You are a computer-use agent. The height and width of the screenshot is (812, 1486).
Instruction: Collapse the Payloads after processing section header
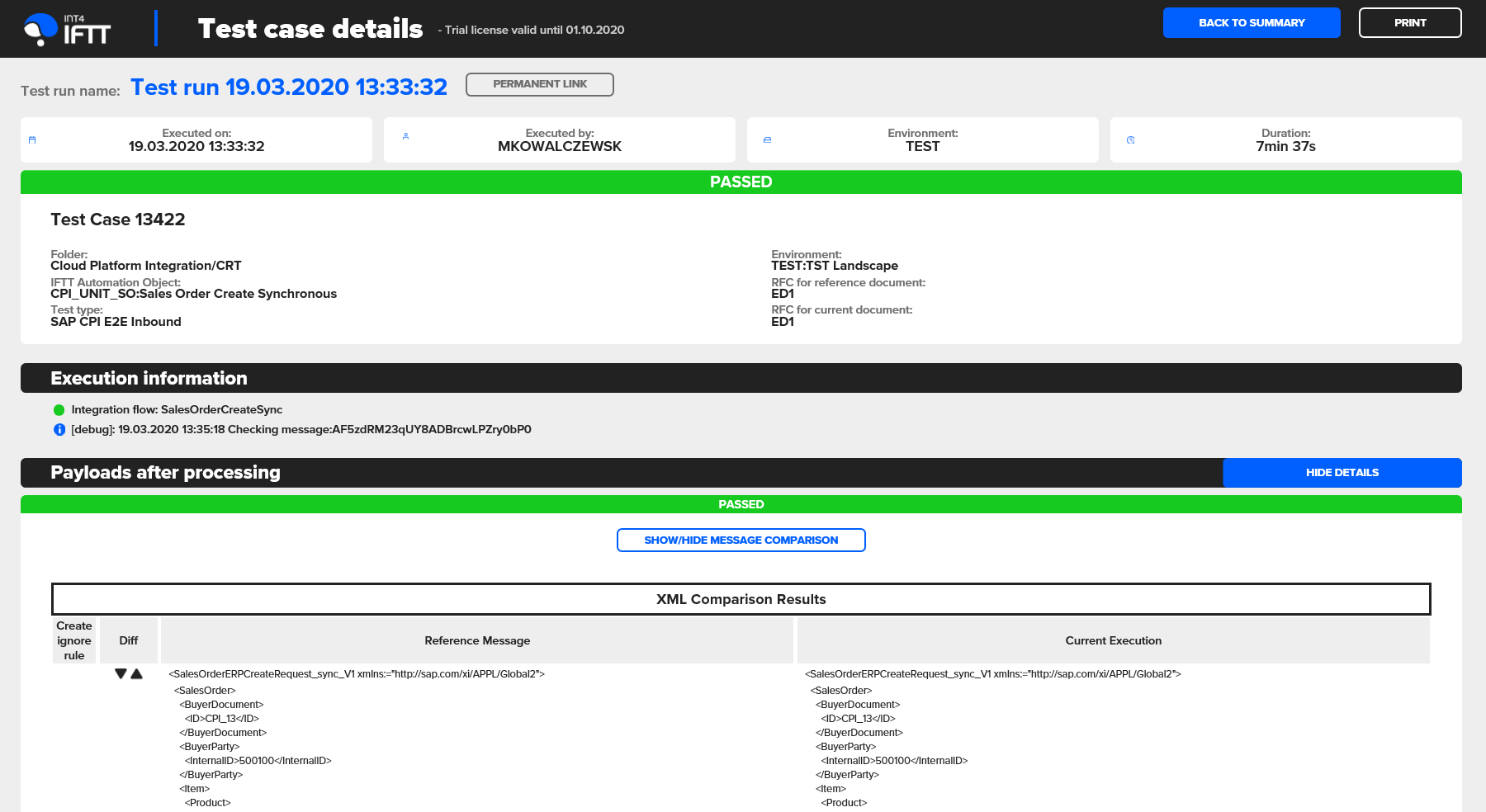(x=165, y=473)
